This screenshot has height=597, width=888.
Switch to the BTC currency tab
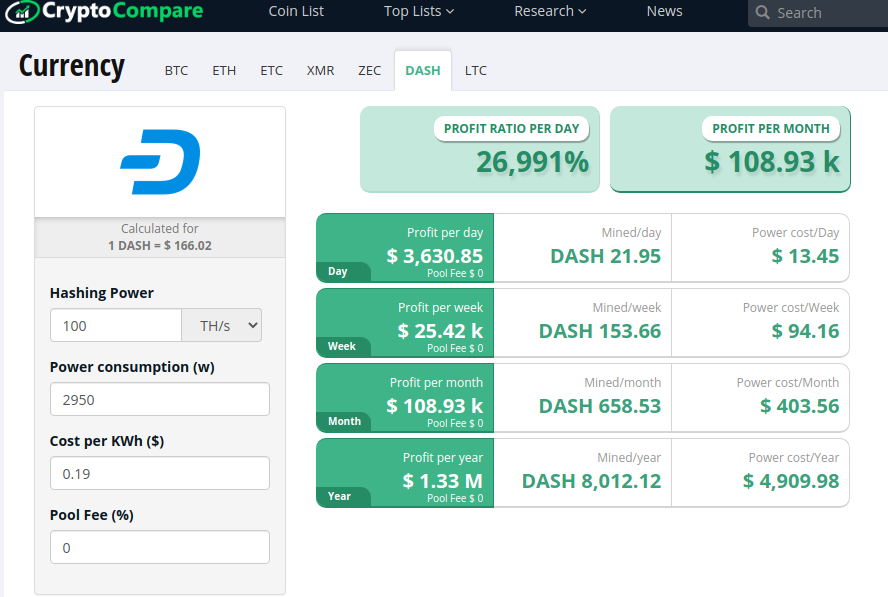[x=176, y=71]
